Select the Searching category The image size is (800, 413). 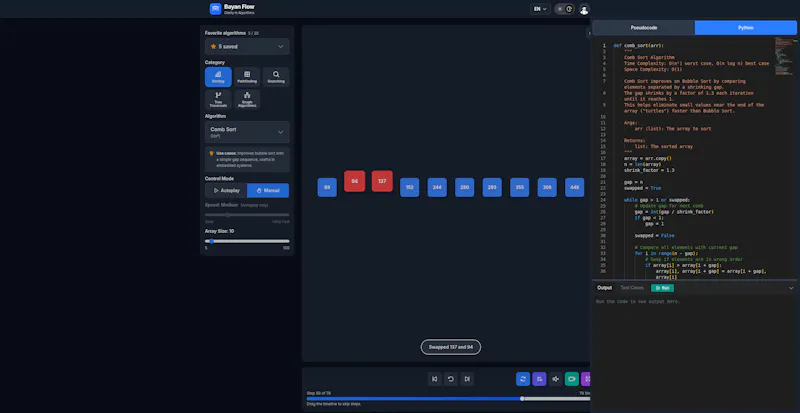tap(276, 77)
